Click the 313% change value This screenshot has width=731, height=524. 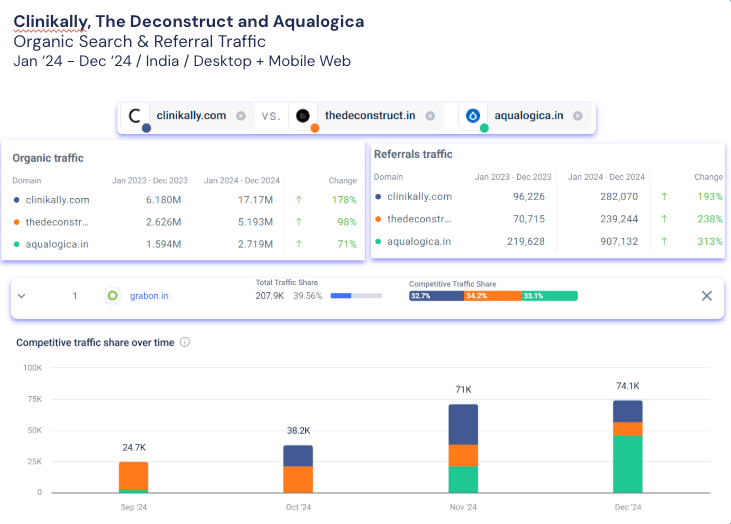(x=710, y=241)
